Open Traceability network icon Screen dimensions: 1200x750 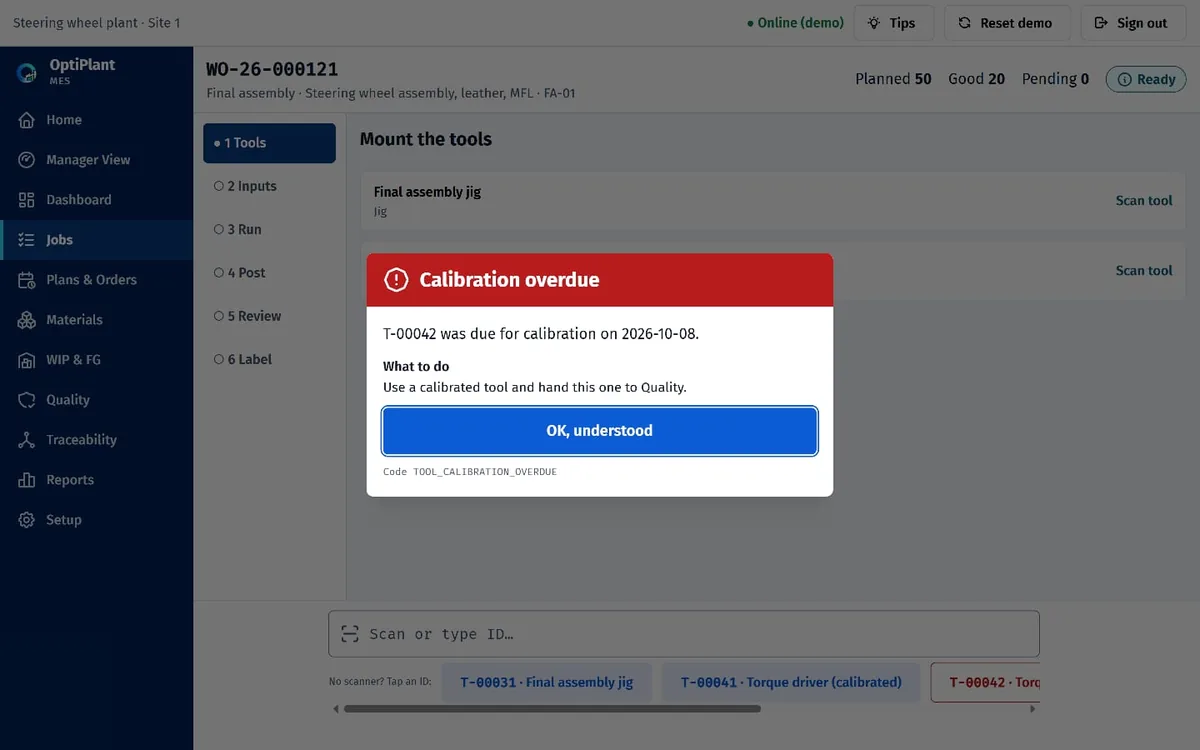tap(27, 440)
